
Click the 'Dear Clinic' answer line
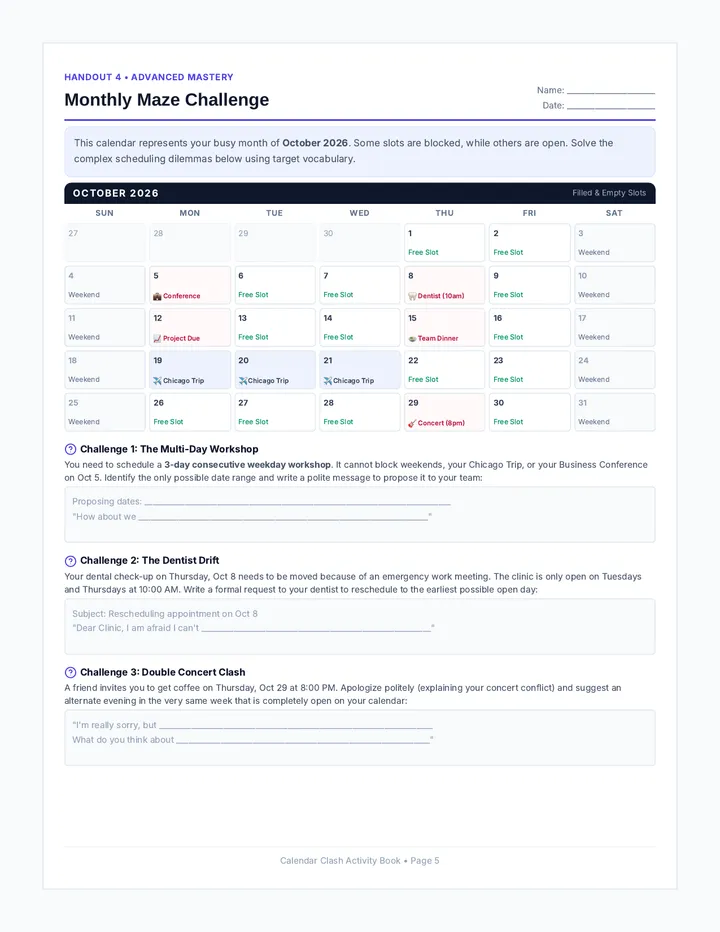pos(316,628)
